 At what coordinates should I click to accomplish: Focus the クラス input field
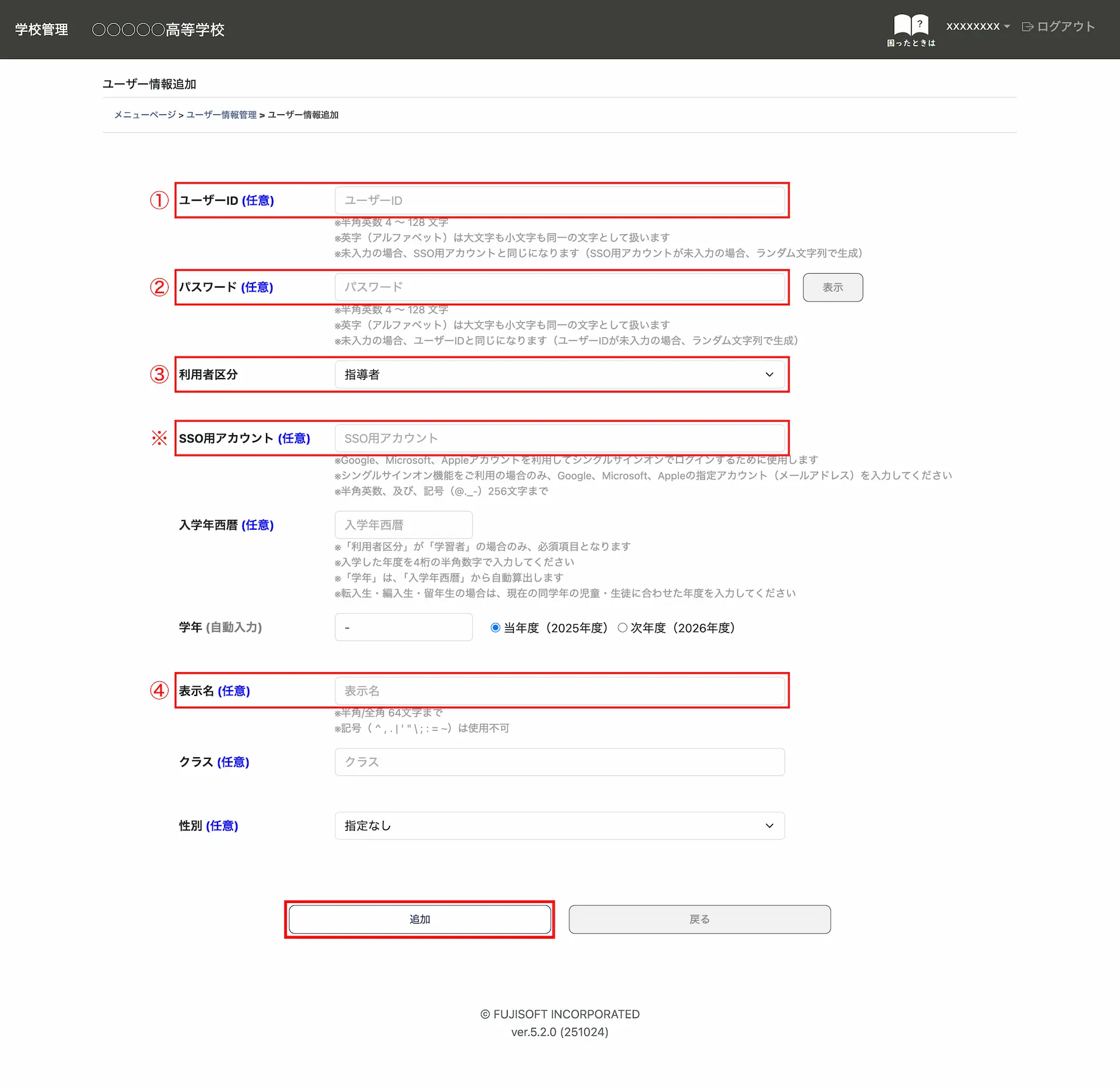pyautogui.click(x=559, y=762)
